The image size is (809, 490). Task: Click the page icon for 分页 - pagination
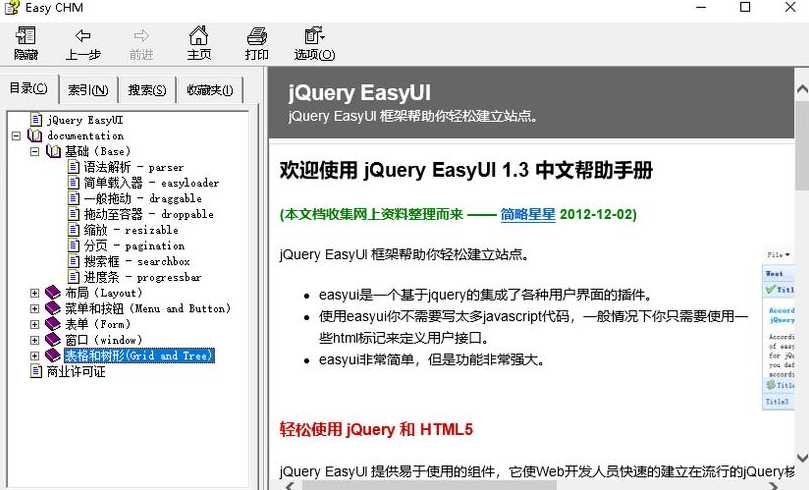coord(74,246)
